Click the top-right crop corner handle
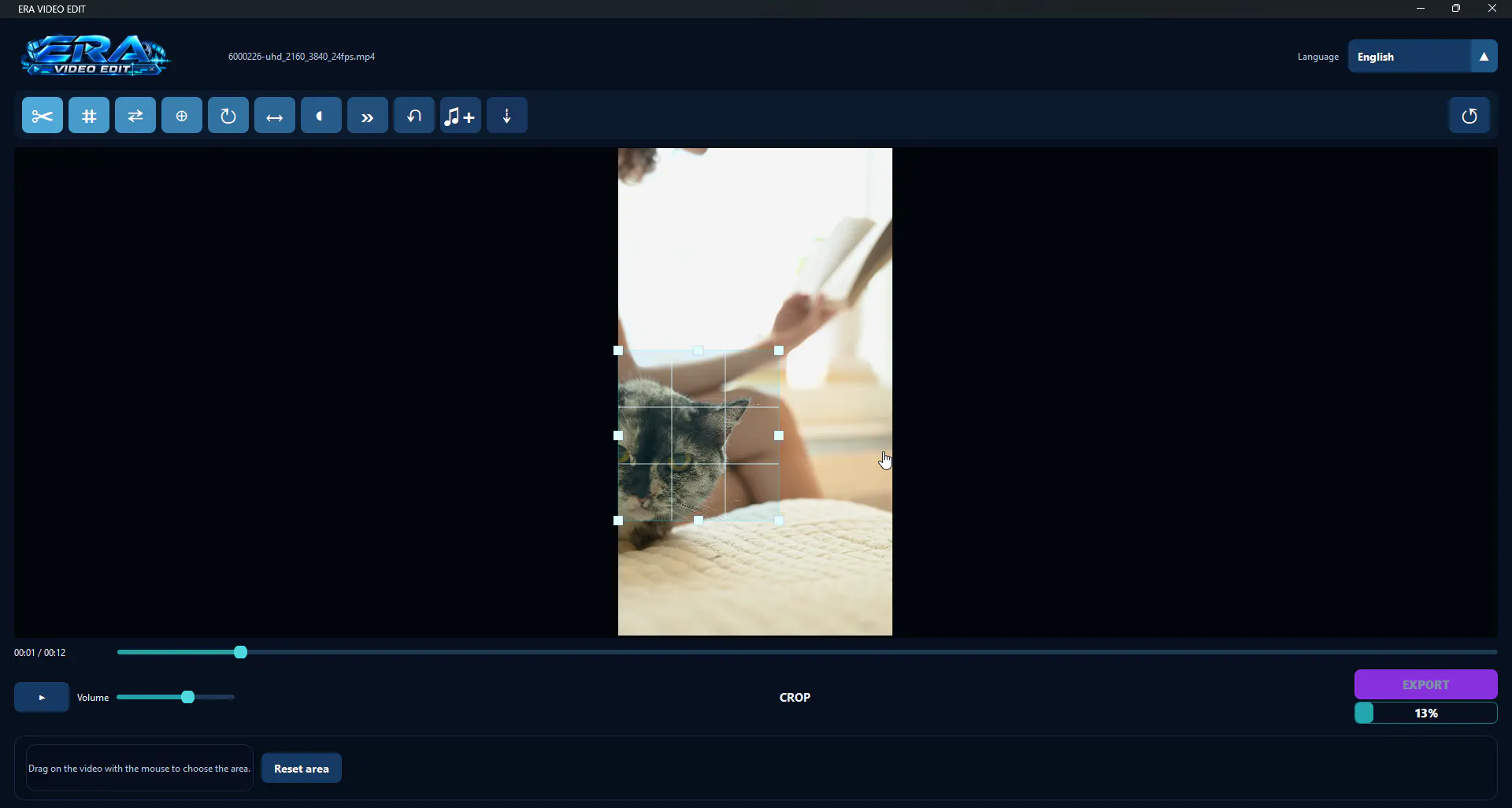This screenshot has width=1512, height=808. [779, 350]
